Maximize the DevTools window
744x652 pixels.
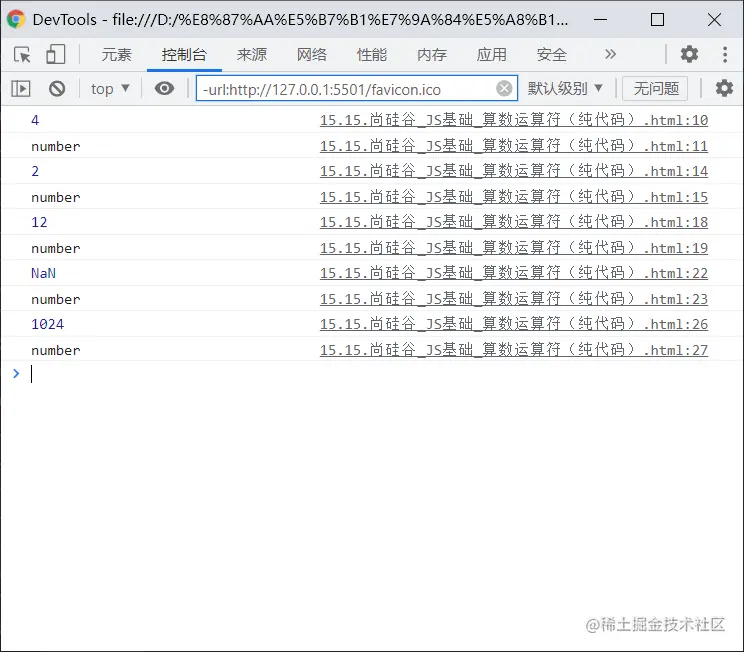click(657, 19)
